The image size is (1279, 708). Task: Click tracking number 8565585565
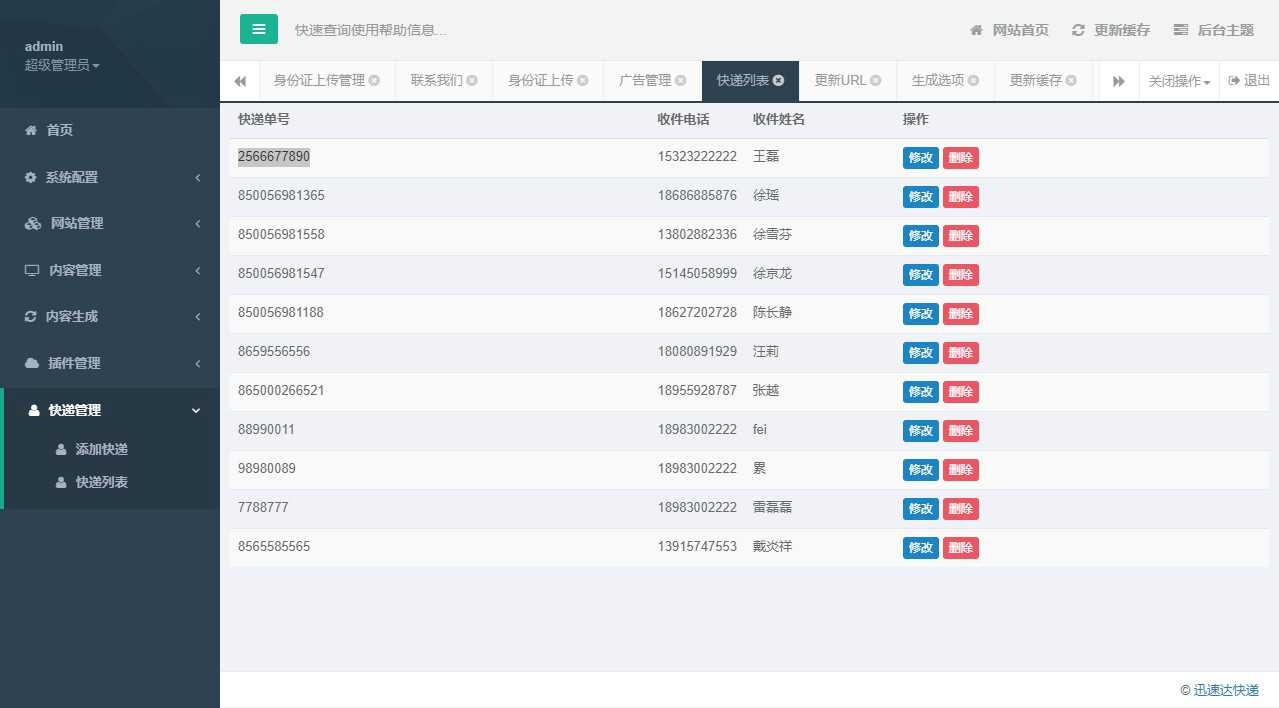coord(274,546)
